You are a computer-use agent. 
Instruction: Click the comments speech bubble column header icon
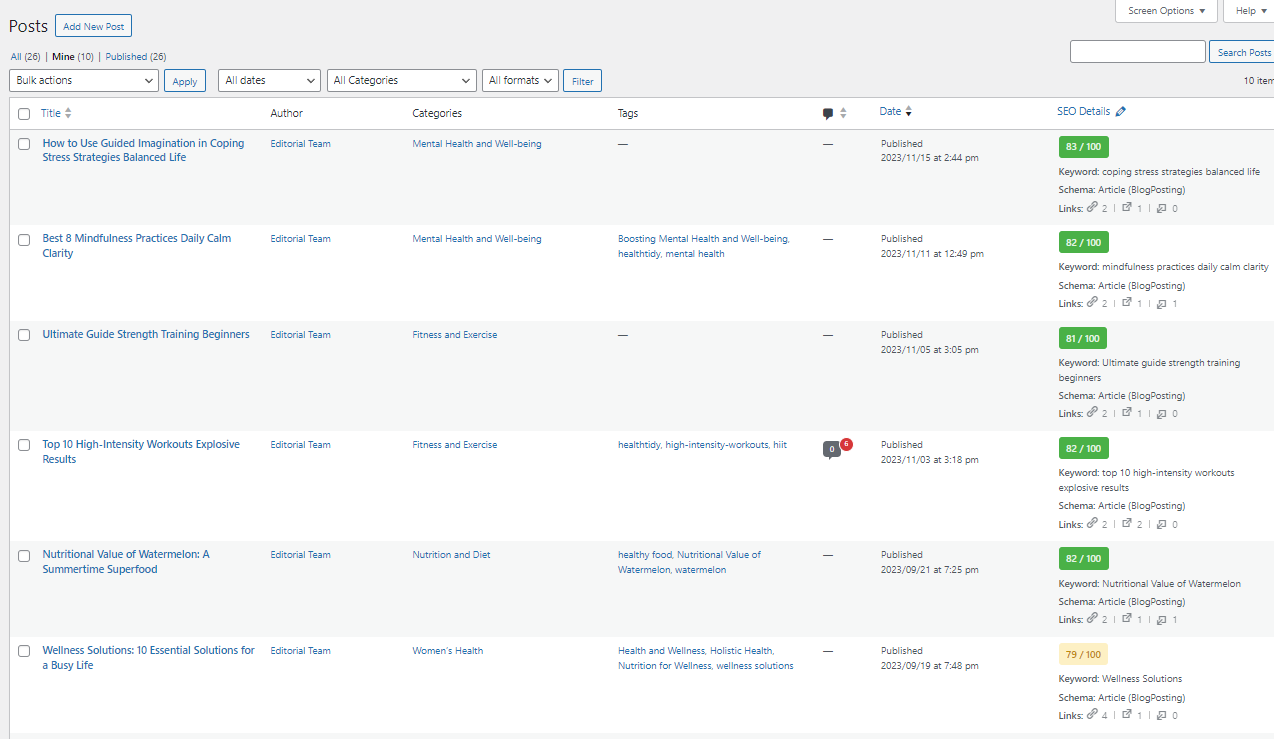coord(828,114)
